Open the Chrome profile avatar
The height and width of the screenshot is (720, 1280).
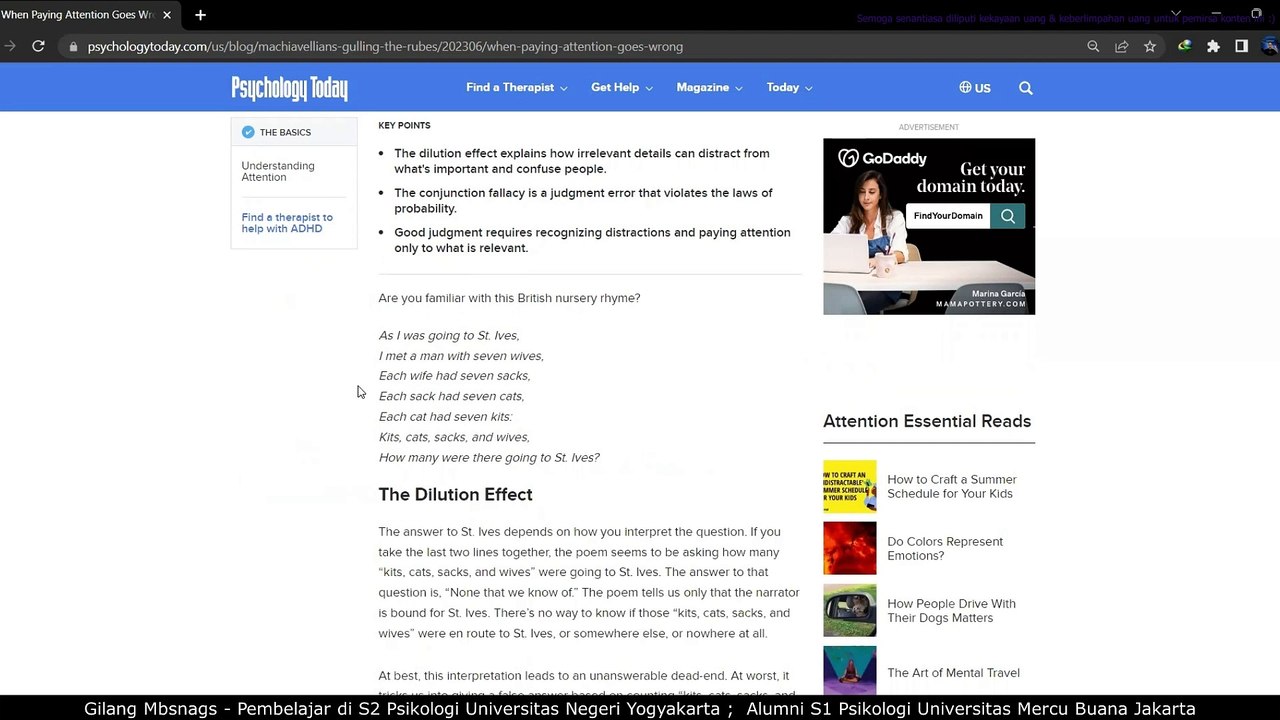[x=1270, y=46]
